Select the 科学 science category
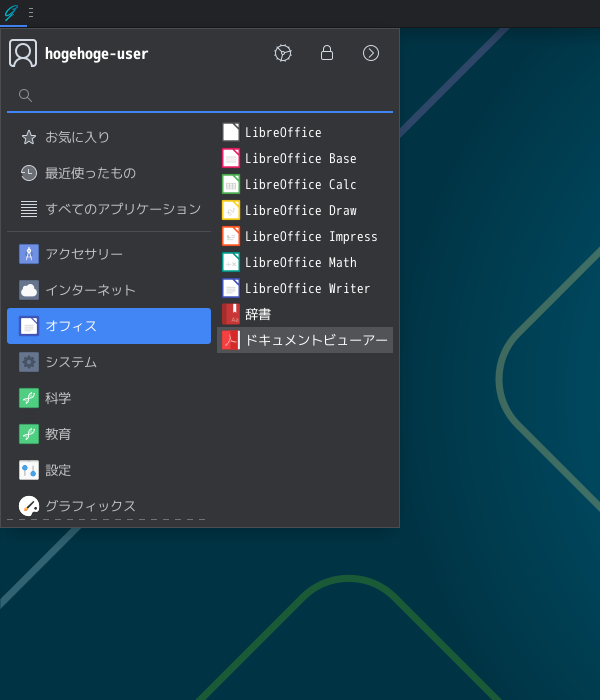The image size is (600, 700). [x=109, y=398]
